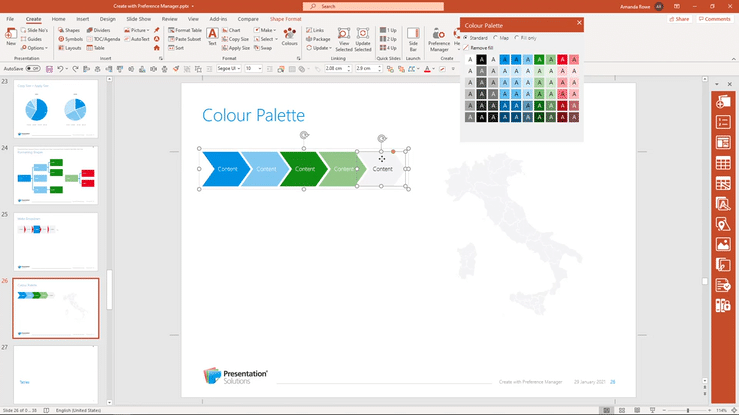Image resolution: width=739 pixels, height=415 pixels.
Task: Click the Share button
Action: [x=680, y=19]
